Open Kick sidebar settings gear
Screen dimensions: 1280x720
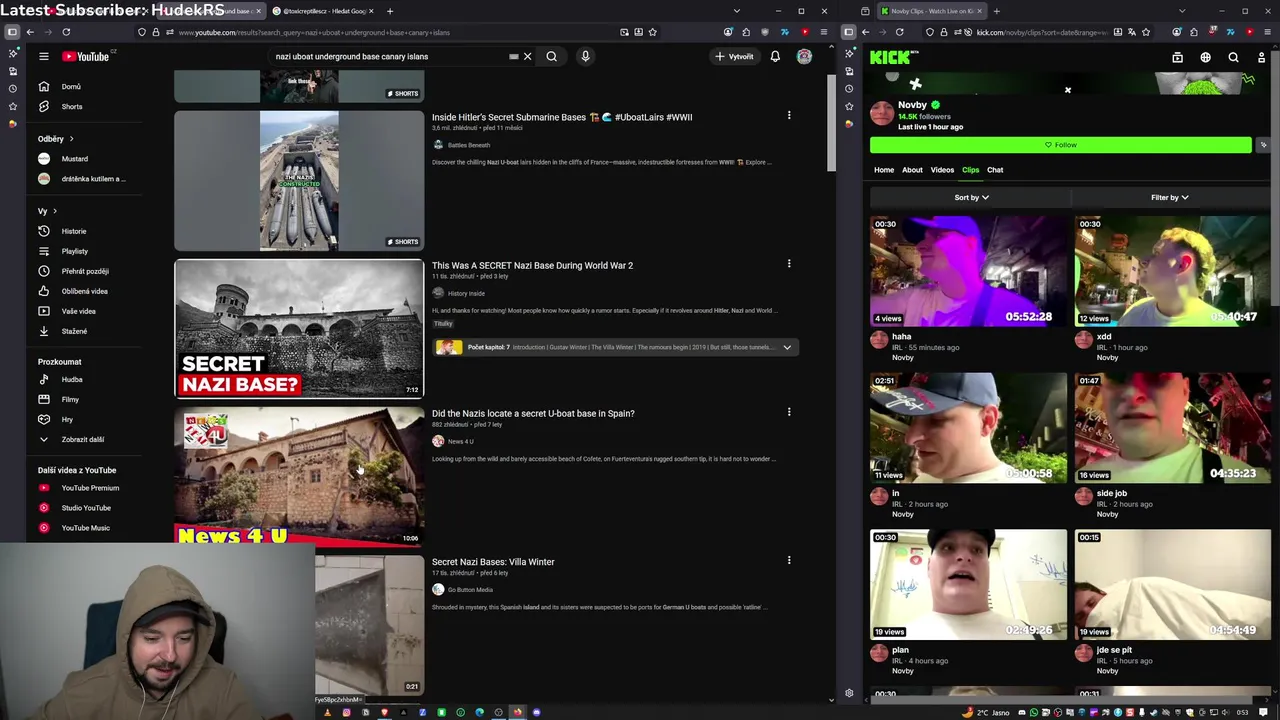pyautogui.click(x=849, y=693)
